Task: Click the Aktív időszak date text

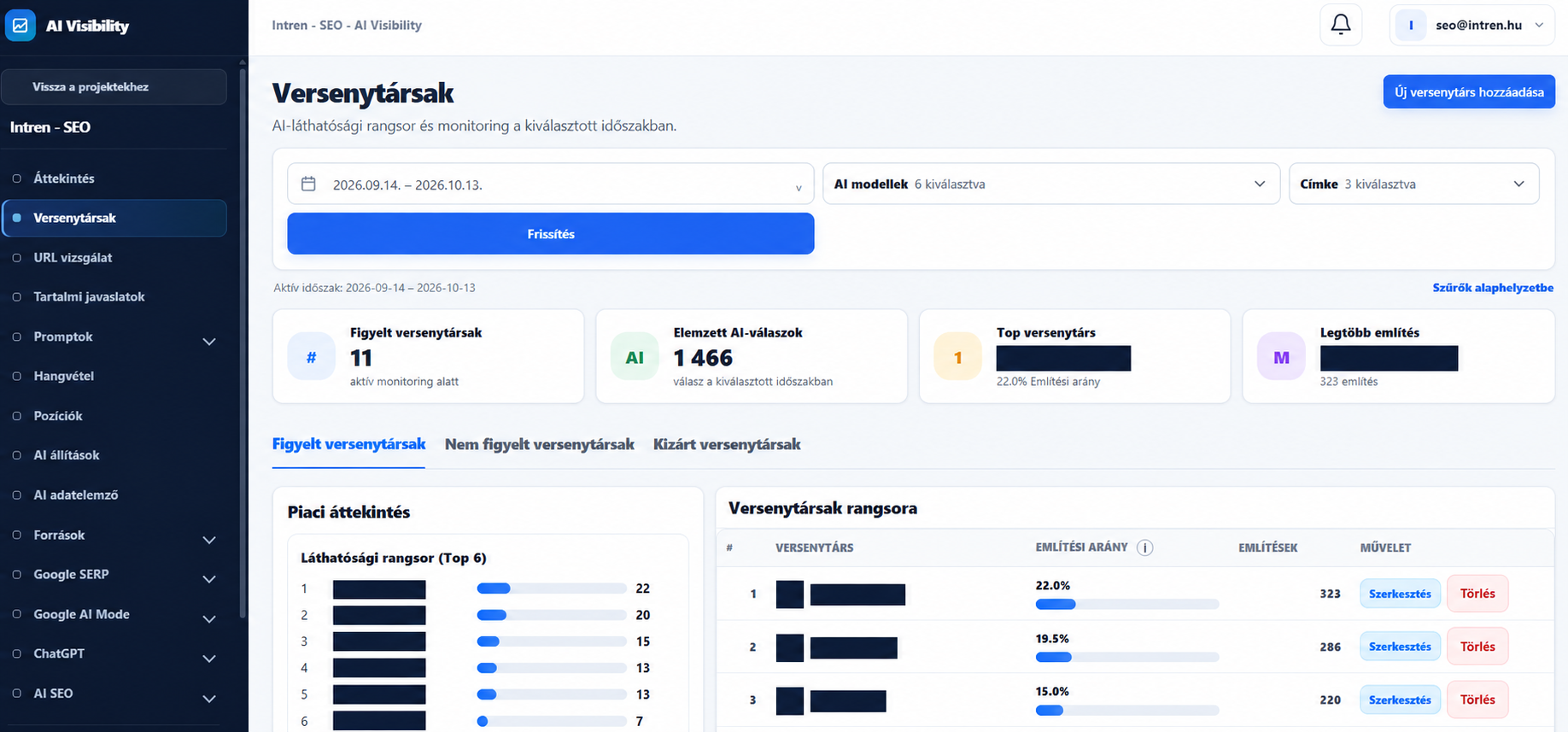Action: 374,288
